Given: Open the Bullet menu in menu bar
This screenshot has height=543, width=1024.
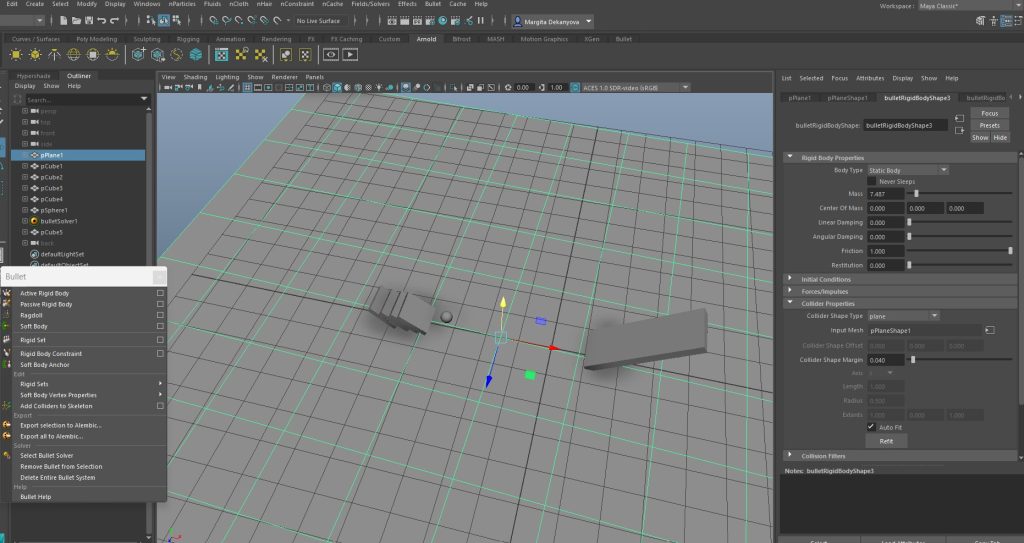Looking at the screenshot, I should pos(433,4).
